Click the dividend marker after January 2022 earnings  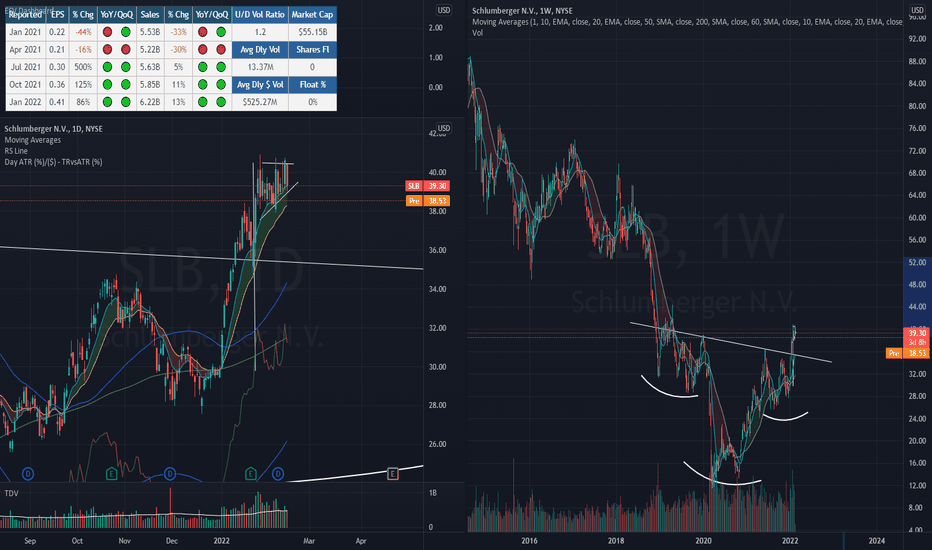pos(278,474)
